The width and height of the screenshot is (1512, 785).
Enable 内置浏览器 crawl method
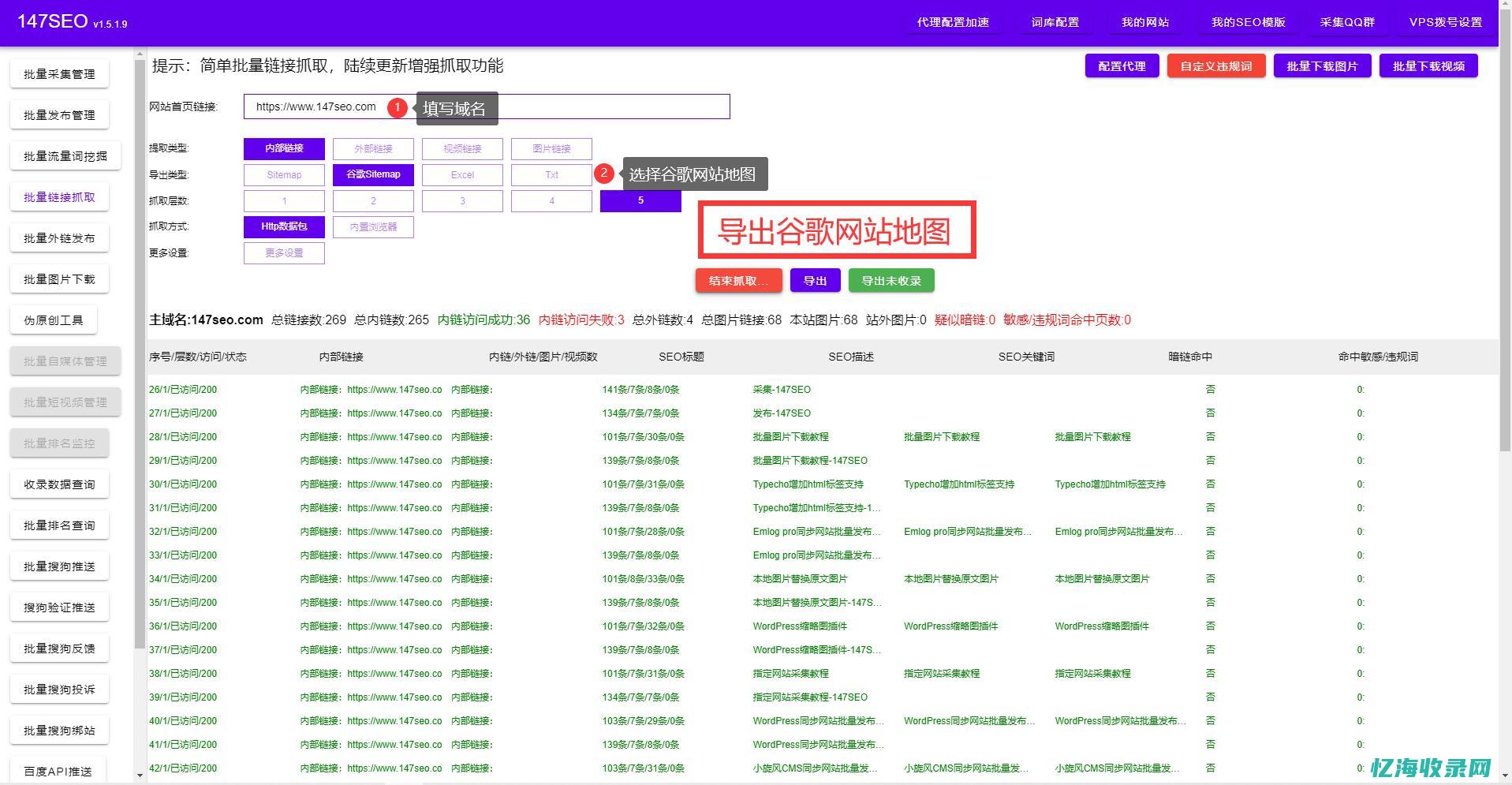click(373, 227)
